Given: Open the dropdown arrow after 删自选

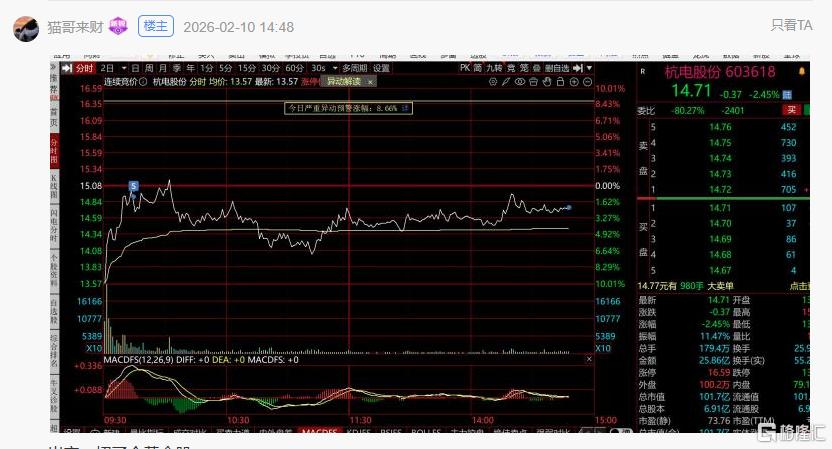Looking at the screenshot, I should pos(589,68).
